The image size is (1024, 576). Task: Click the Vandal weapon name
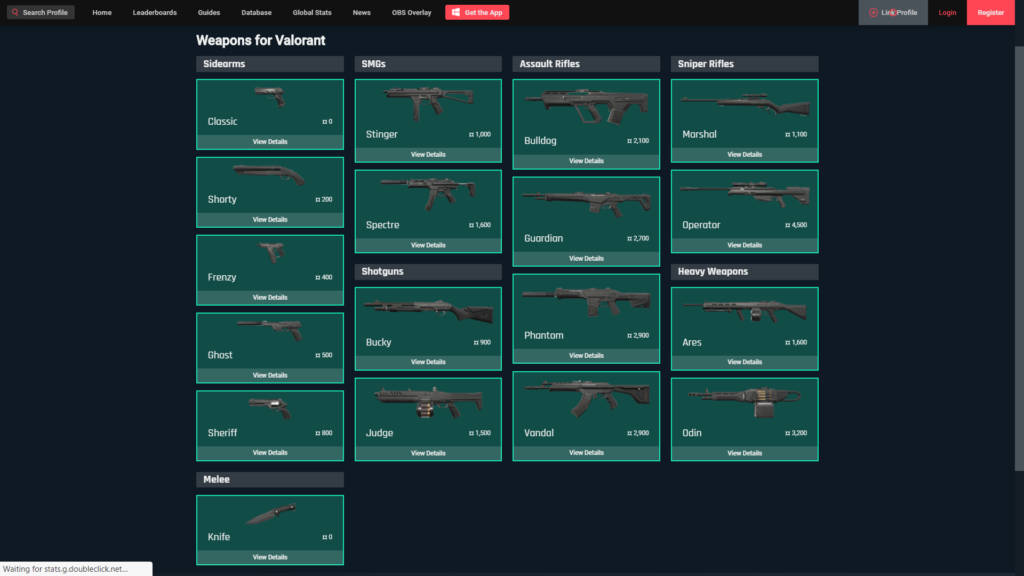[x=539, y=433]
